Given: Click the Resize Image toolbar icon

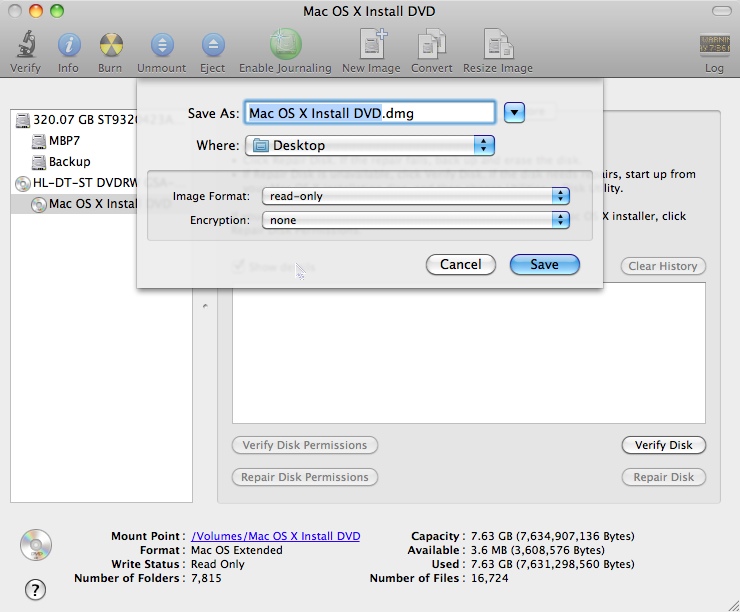Looking at the screenshot, I should 498,44.
